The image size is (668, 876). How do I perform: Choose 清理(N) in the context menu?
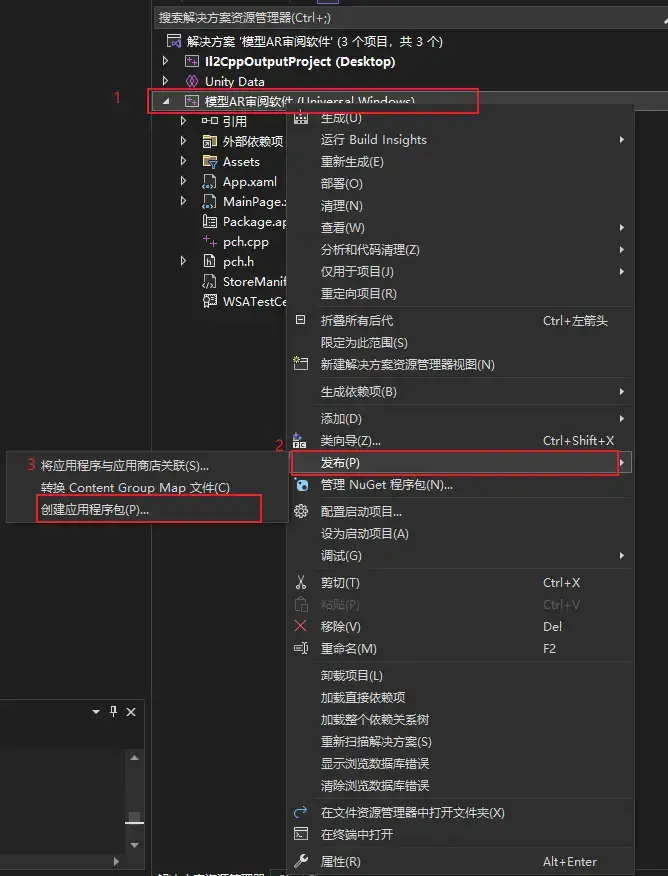tap(460, 206)
